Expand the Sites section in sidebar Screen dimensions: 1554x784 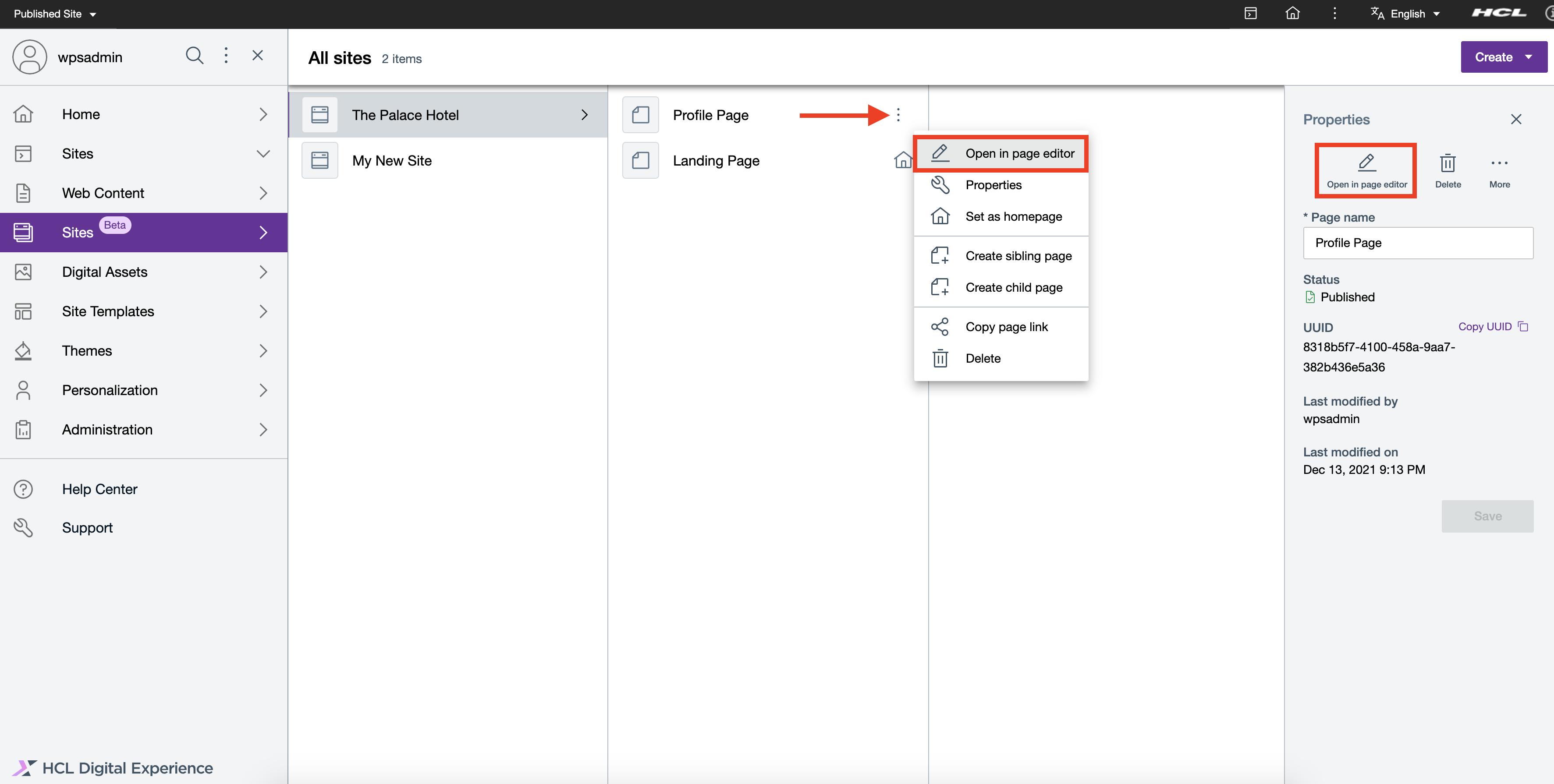coord(263,154)
